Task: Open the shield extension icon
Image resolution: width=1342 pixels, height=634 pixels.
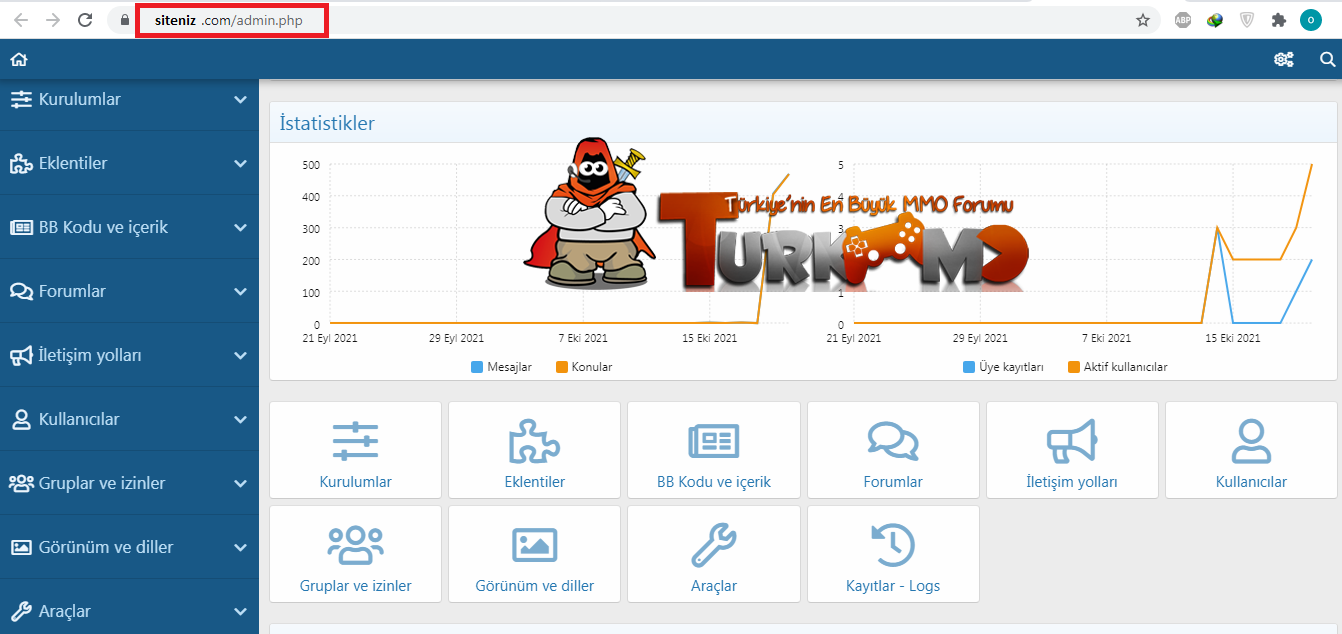Action: point(1246,20)
